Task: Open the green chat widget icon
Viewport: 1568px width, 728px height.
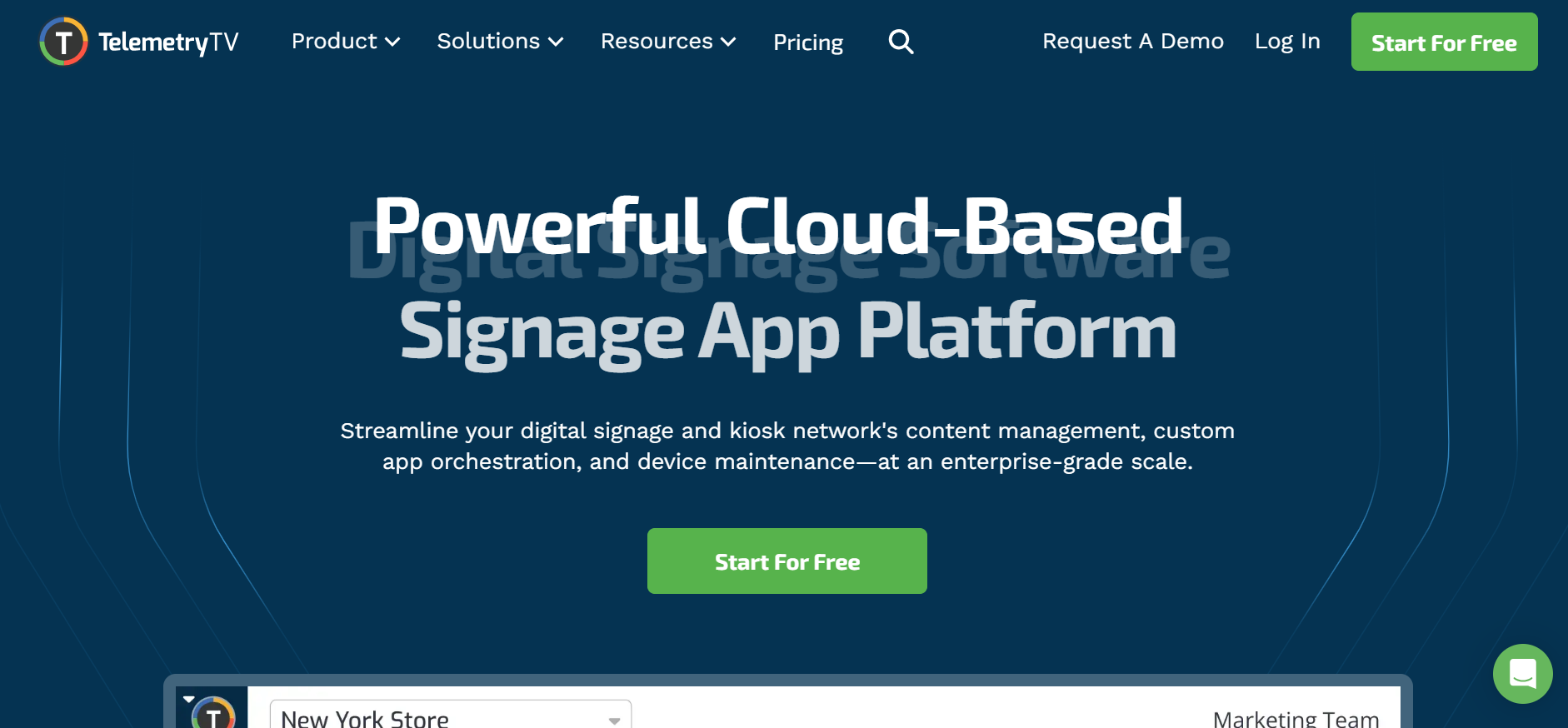Action: [x=1522, y=674]
